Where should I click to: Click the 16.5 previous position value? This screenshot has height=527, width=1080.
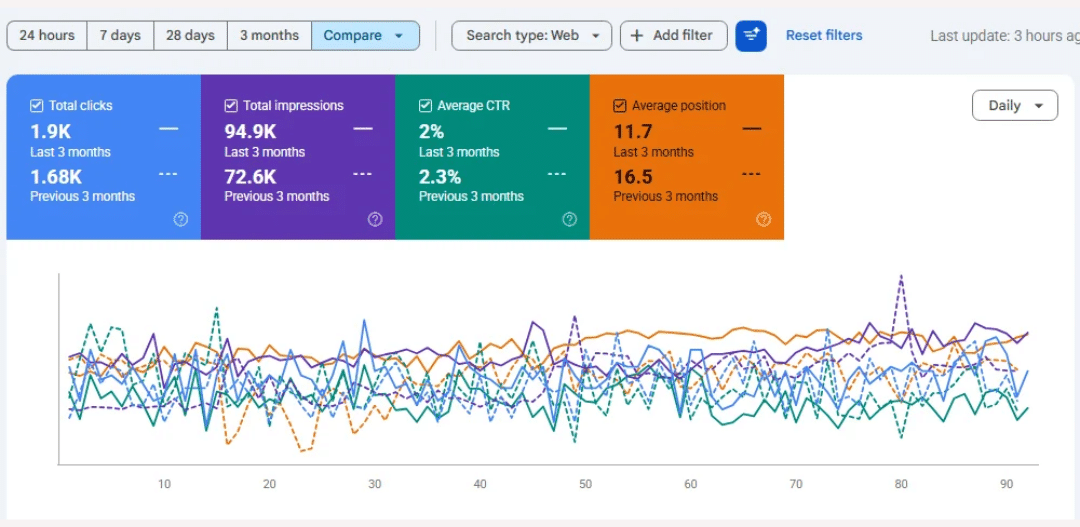(632, 177)
